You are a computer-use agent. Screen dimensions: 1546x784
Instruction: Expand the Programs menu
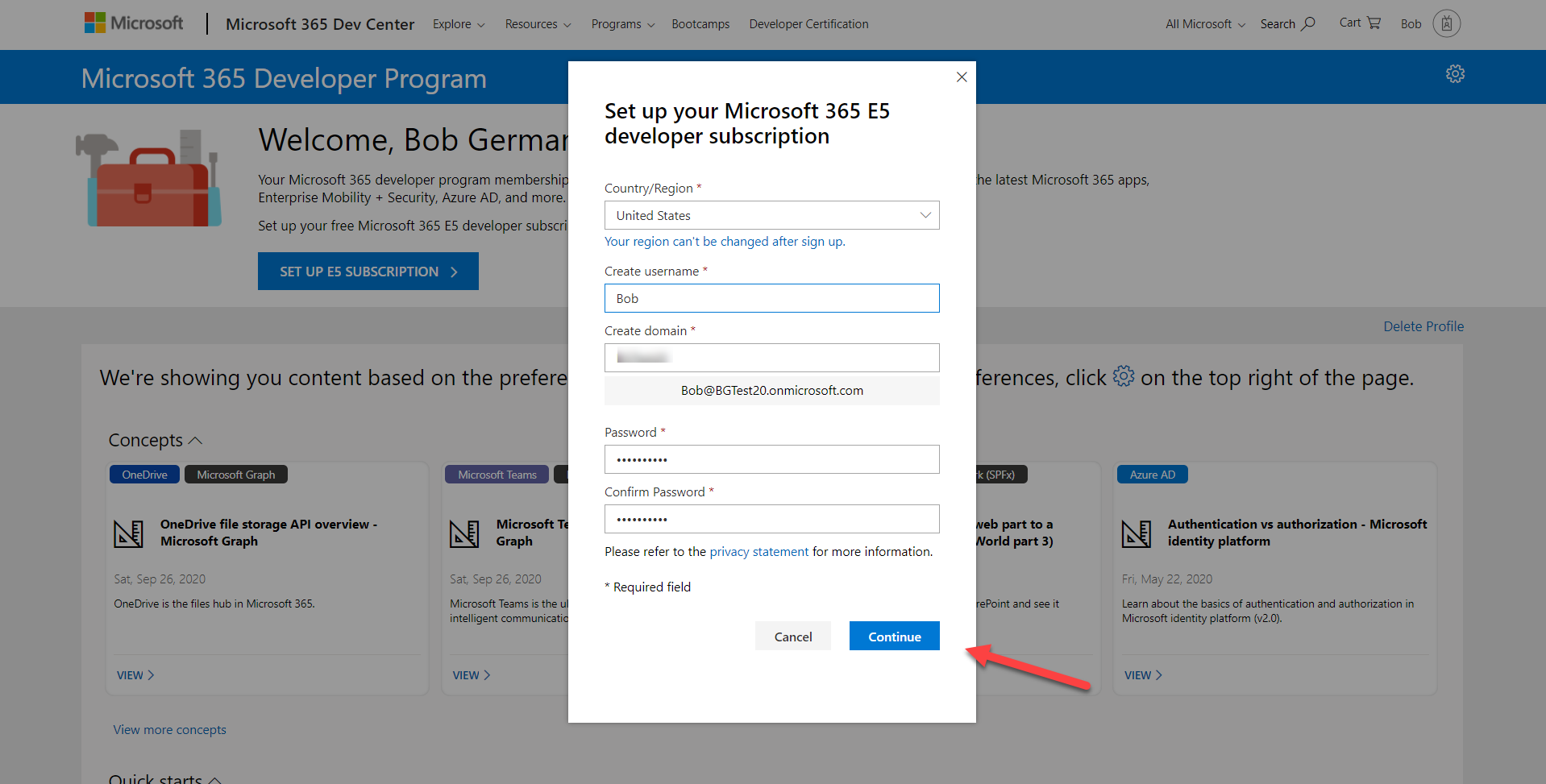[x=623, y=24]
